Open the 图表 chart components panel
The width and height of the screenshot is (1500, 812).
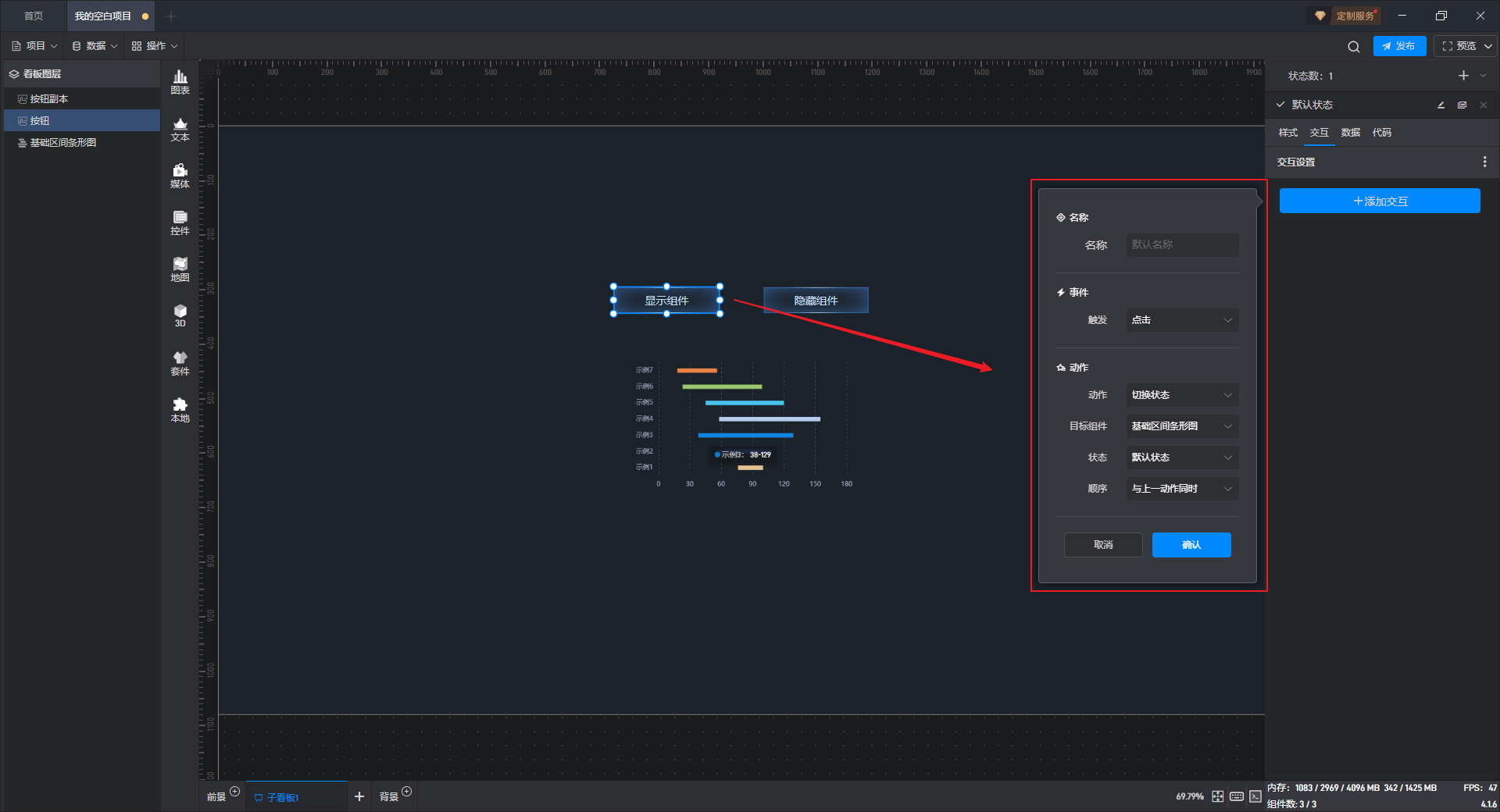180,81
